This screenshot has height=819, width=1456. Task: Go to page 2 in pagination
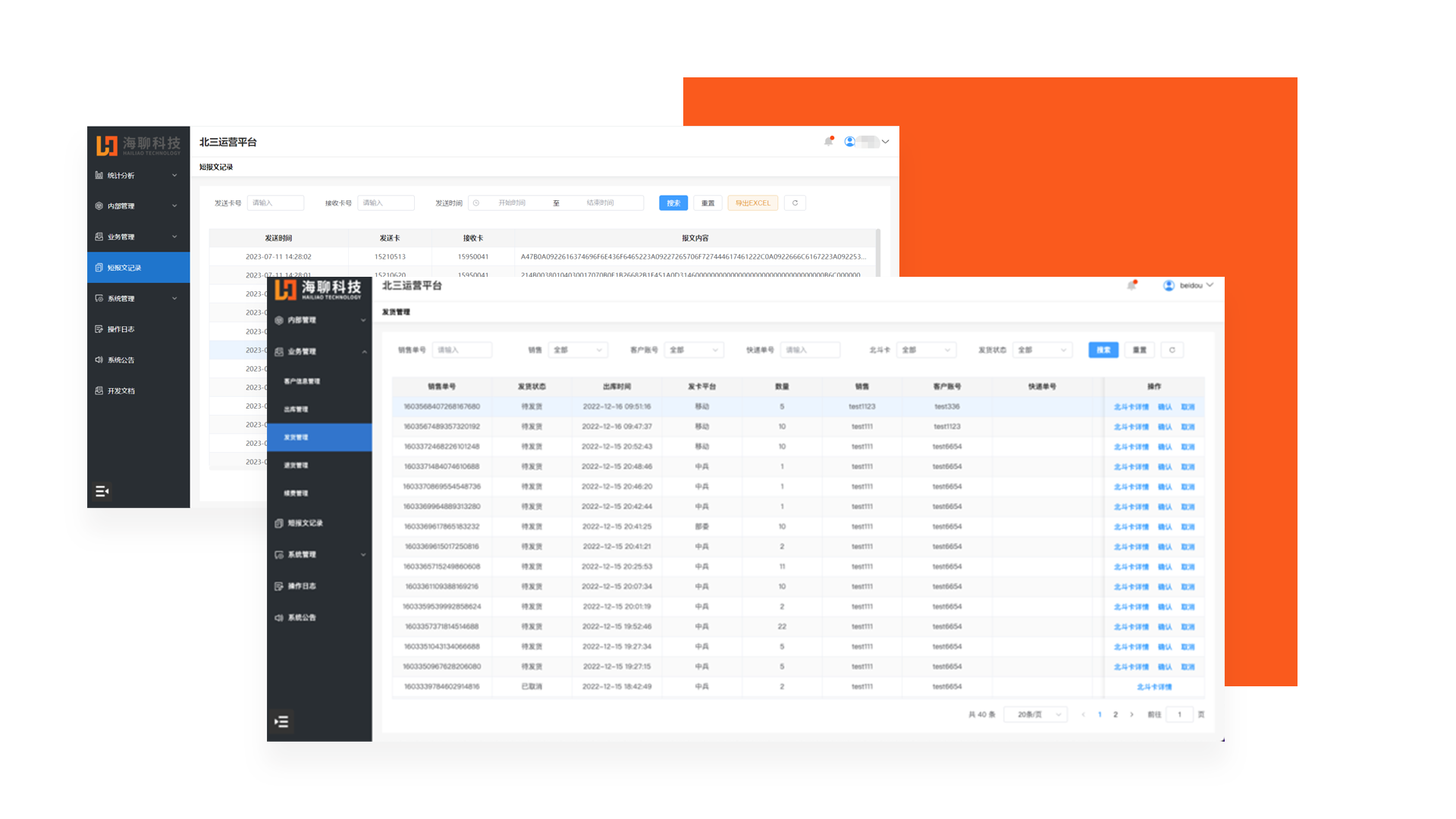1115,714
